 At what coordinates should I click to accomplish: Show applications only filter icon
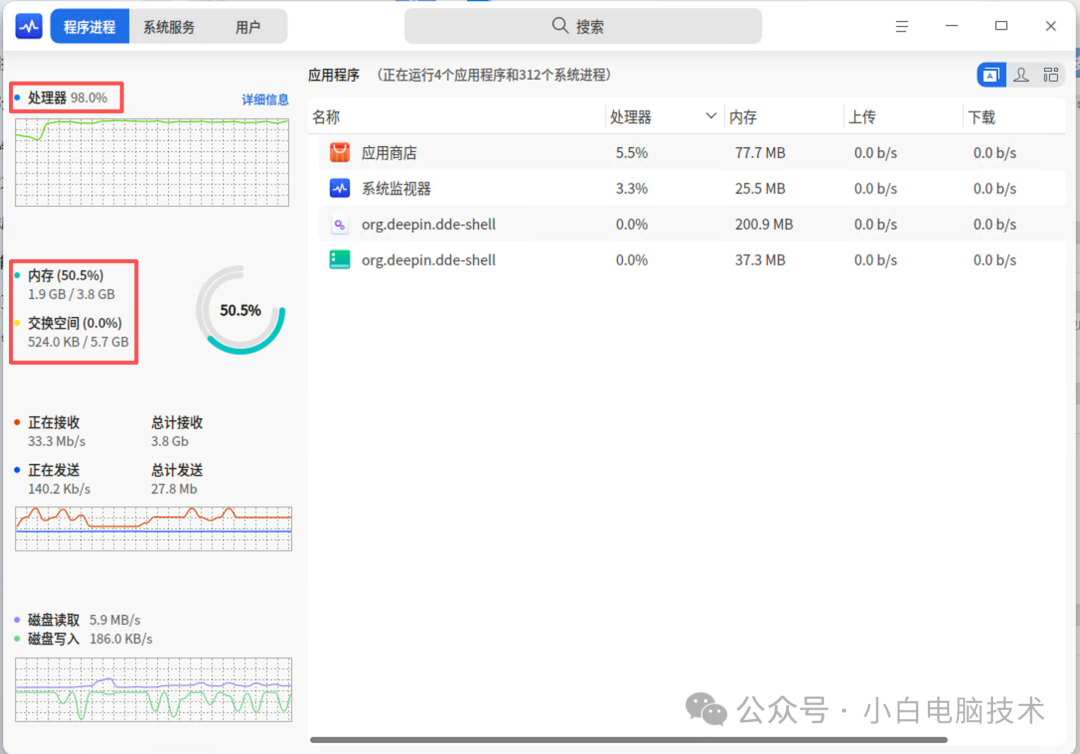tap(991, 75)
